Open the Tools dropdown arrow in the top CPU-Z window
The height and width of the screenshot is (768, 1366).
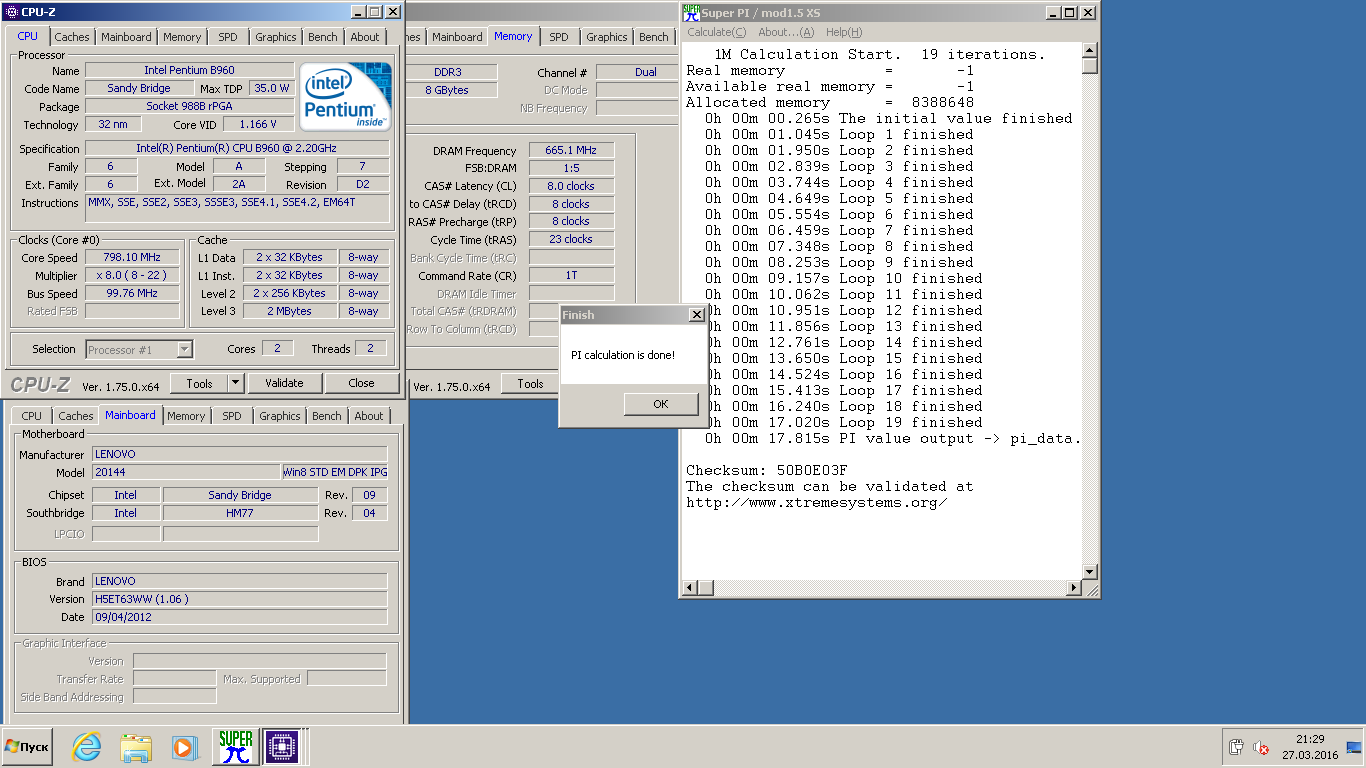pos(236,383)
